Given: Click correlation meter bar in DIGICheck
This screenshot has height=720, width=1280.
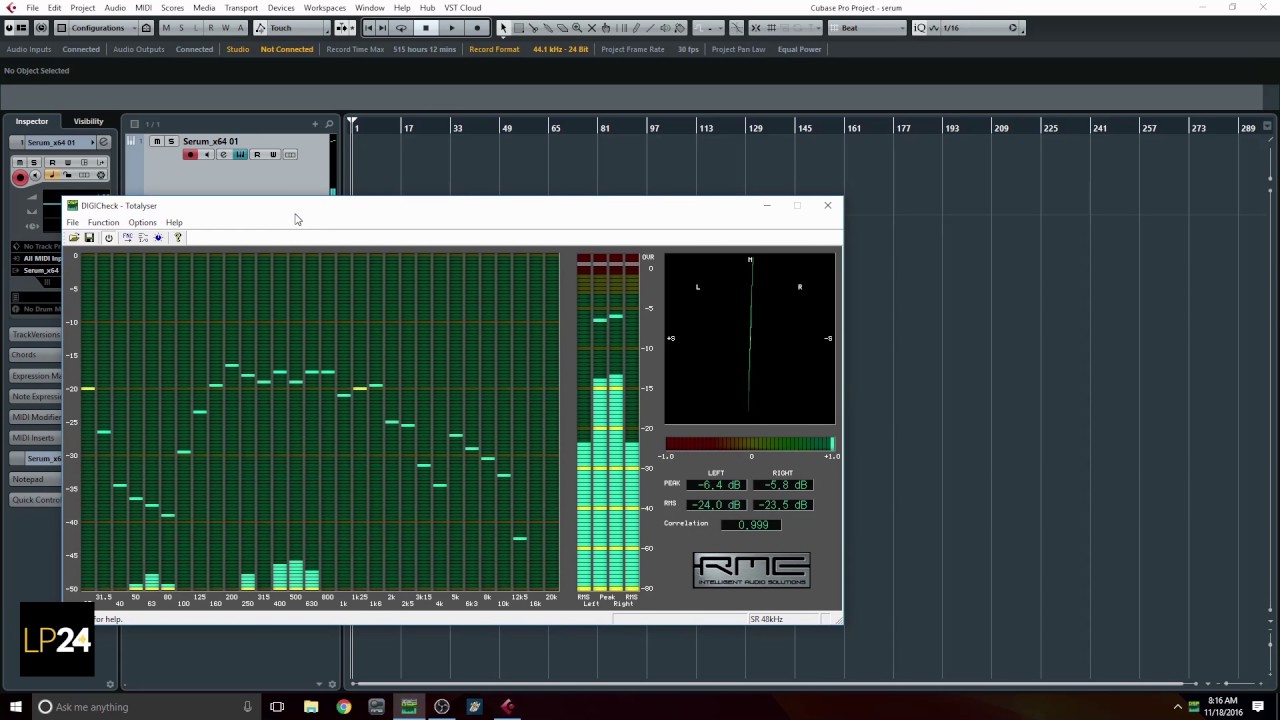Looking at the screenshot, I should 750,444.
